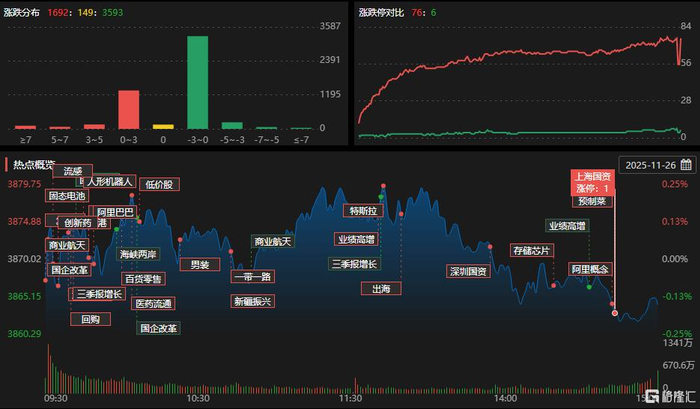Click the red 0~3 distribution bar
The image size is (700, 409).
tap(129, 110)
